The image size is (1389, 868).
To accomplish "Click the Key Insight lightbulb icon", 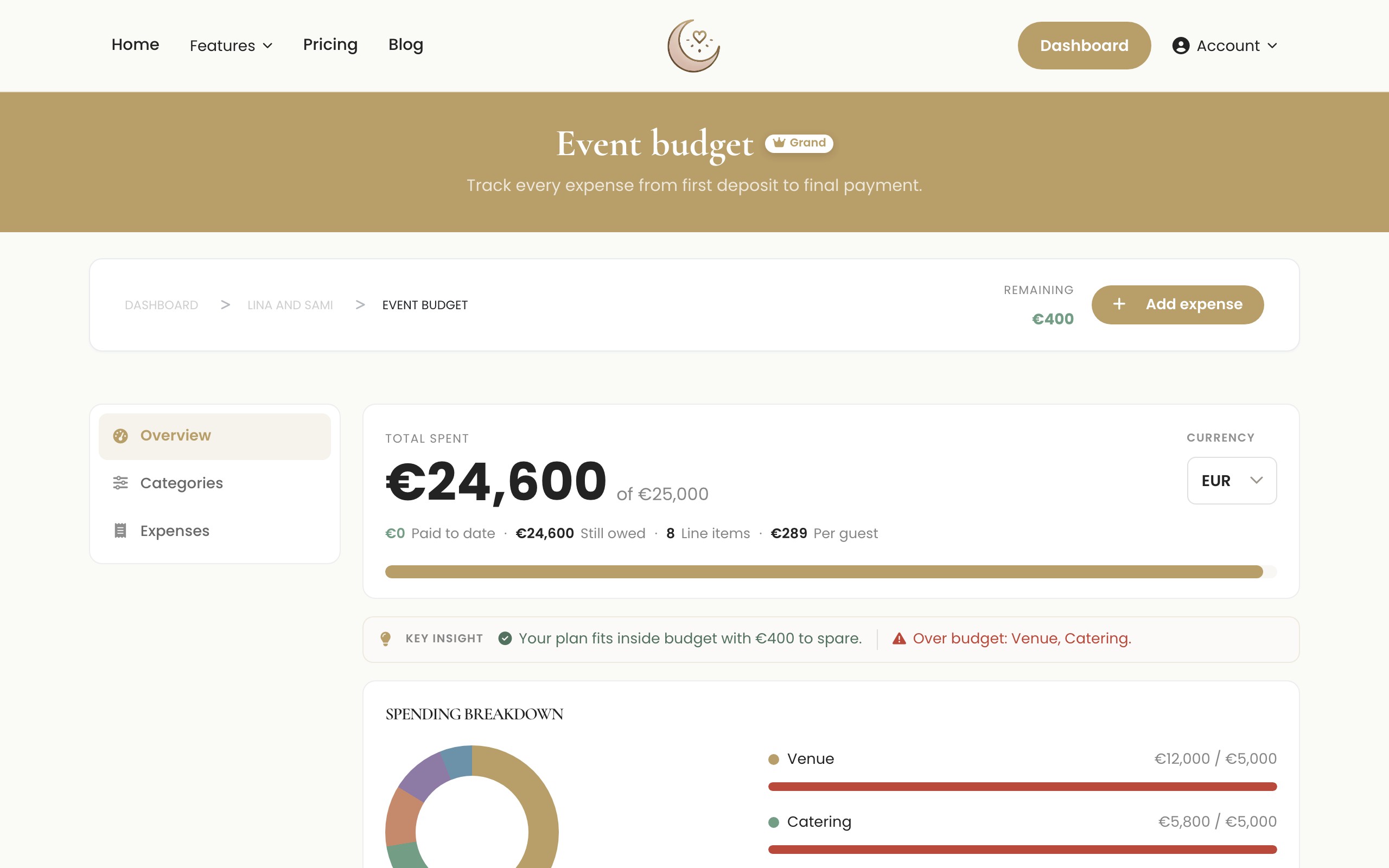I will coord(386,639).
